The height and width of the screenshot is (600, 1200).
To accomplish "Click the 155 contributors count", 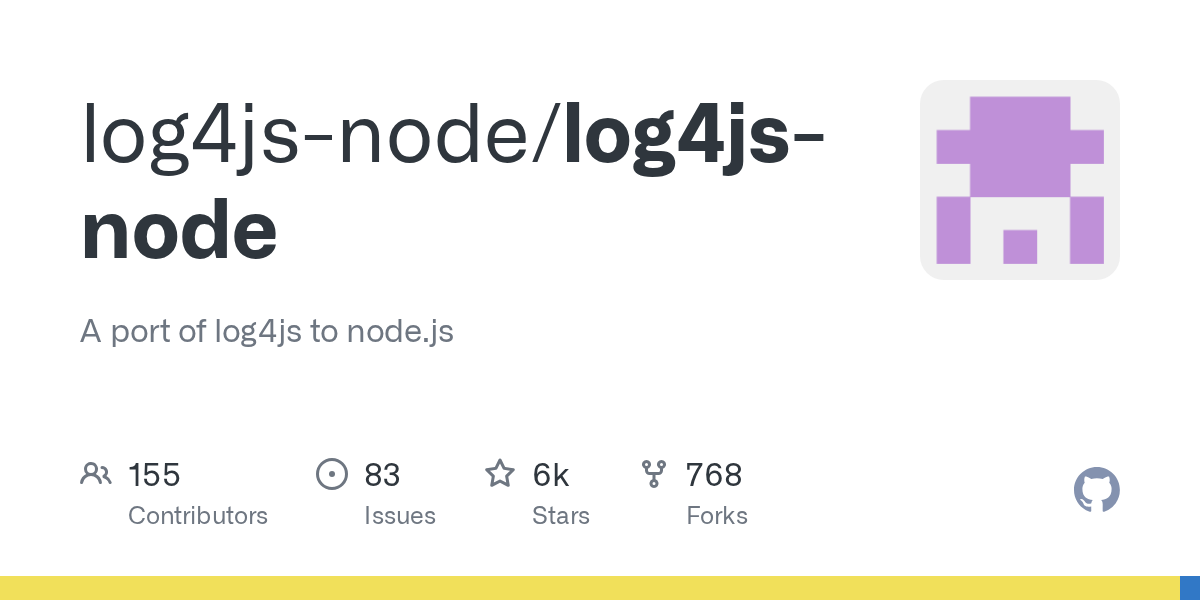I will tap(154, 475).
